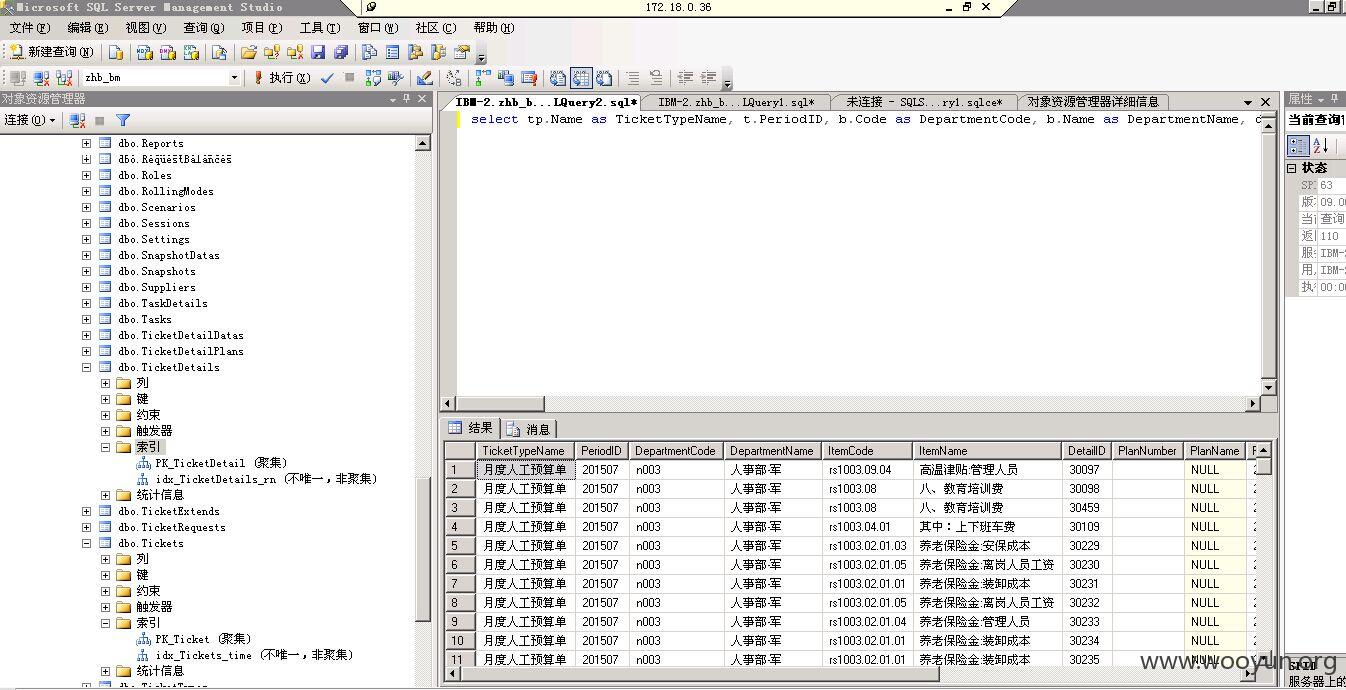The width and height of the screenshot is (1346, 690).
Task: Click the results grid horizontal scrollbar
Action: (848, 674)
